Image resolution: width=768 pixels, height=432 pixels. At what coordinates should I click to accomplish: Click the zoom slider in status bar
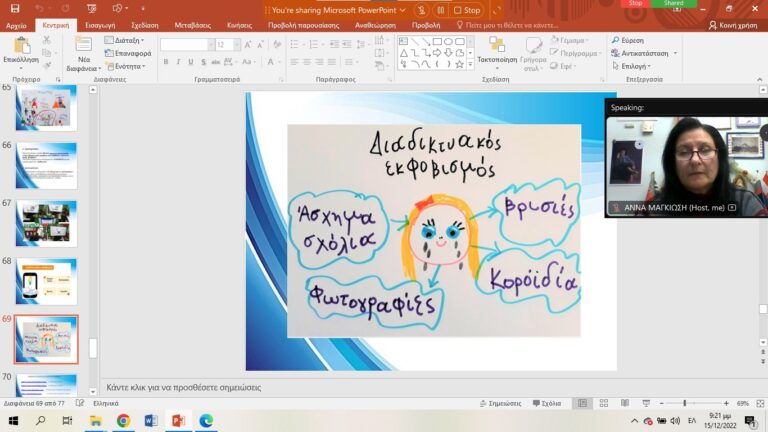(685, 403)
